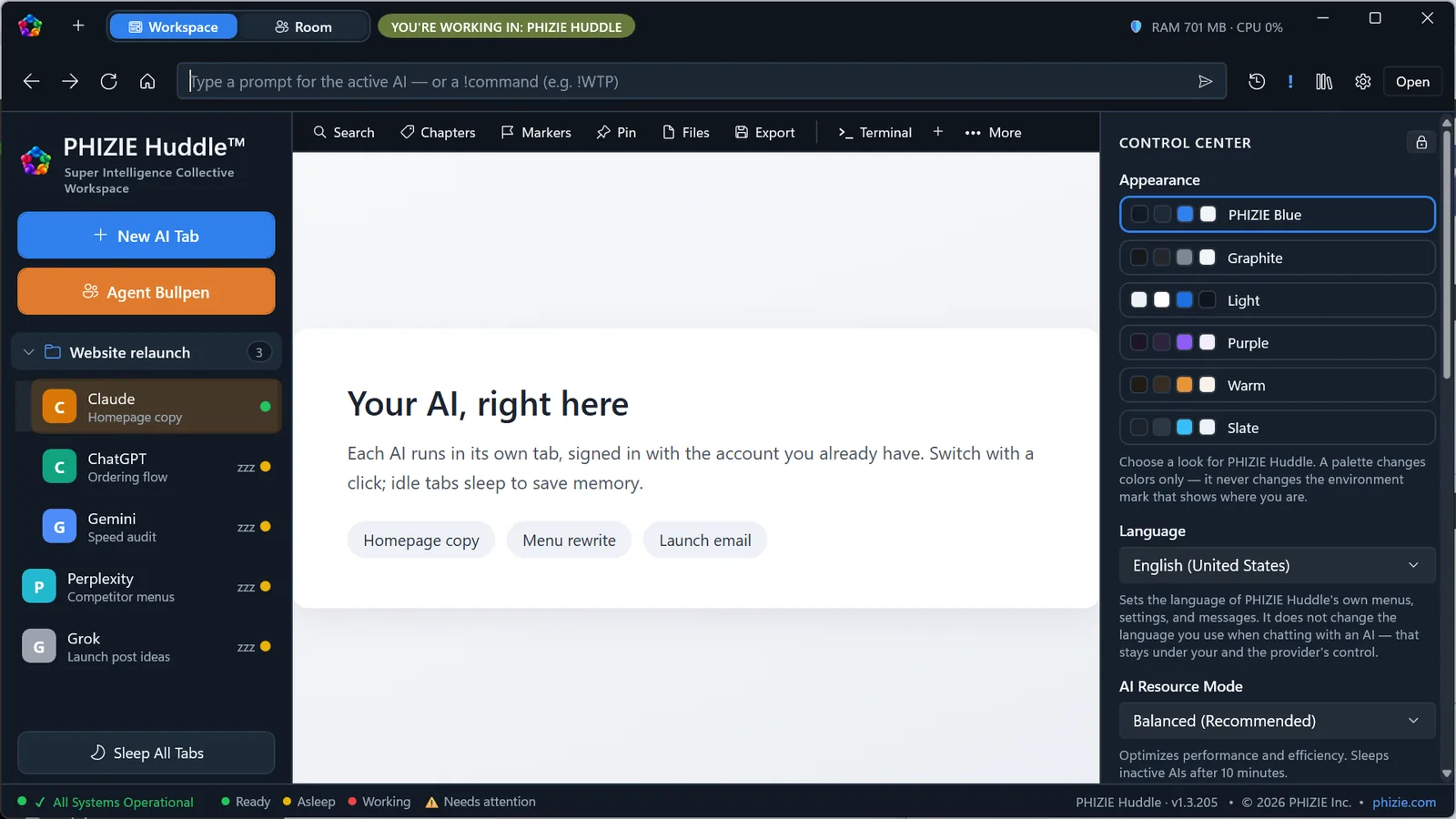Click the Launch email suggestion chip
The width and height of the screenshot is (1456, 819).
click(704, 540)
